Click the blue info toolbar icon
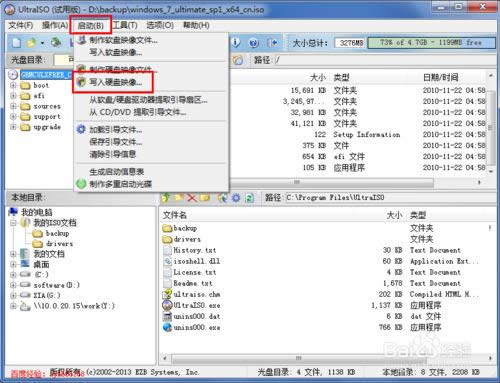This screenshot has height=383, width=500. pyautogui.click(x=236, y=43)
